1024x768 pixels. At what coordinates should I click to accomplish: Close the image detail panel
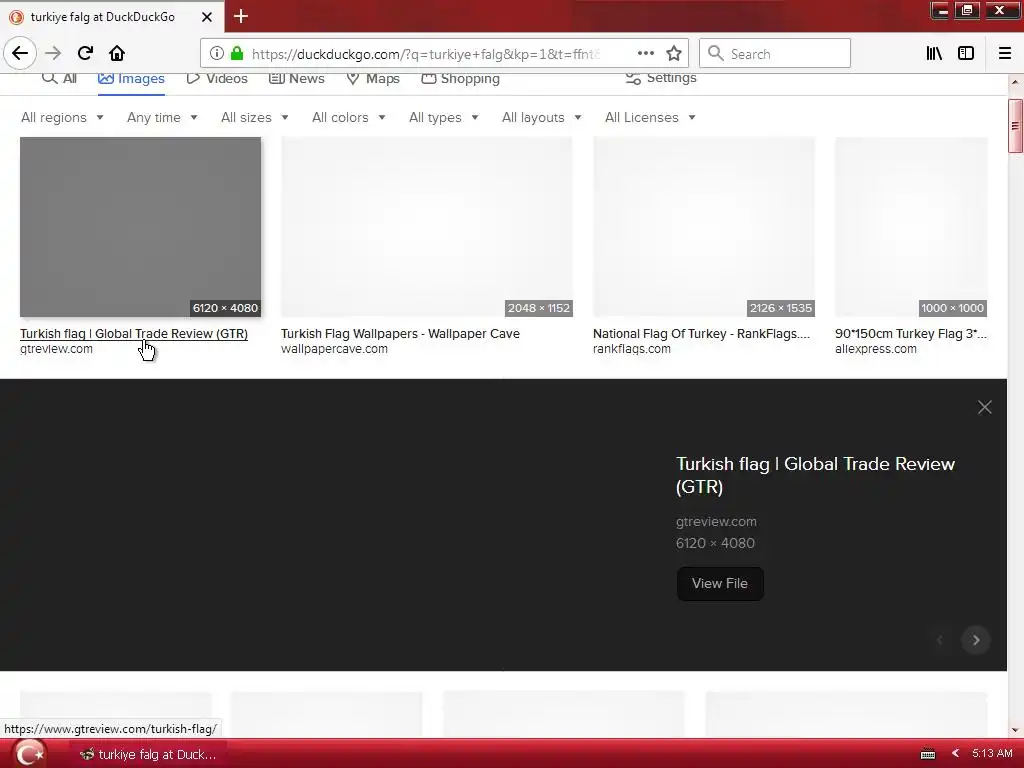pos(984,407)
